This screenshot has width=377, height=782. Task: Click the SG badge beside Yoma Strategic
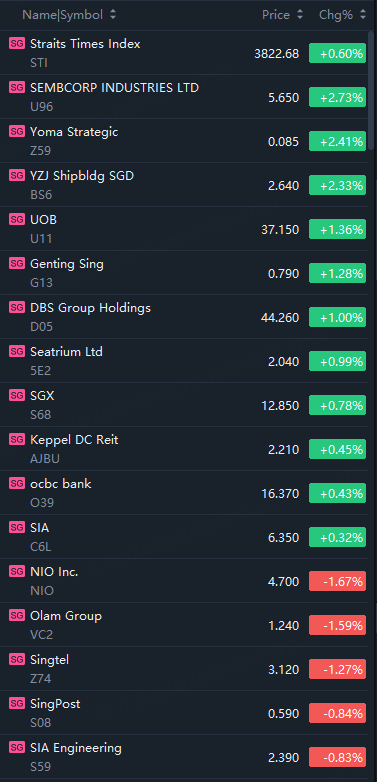click(17, 132)
